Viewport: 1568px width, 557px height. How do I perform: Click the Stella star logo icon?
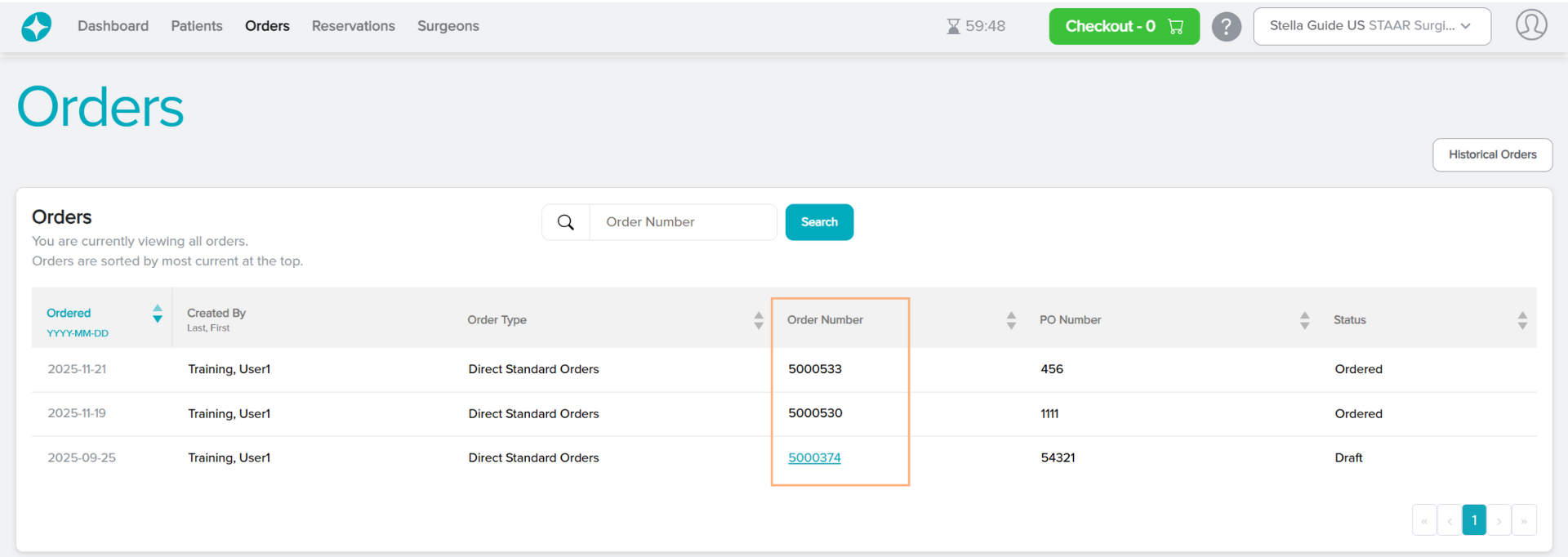click(36, 26)
